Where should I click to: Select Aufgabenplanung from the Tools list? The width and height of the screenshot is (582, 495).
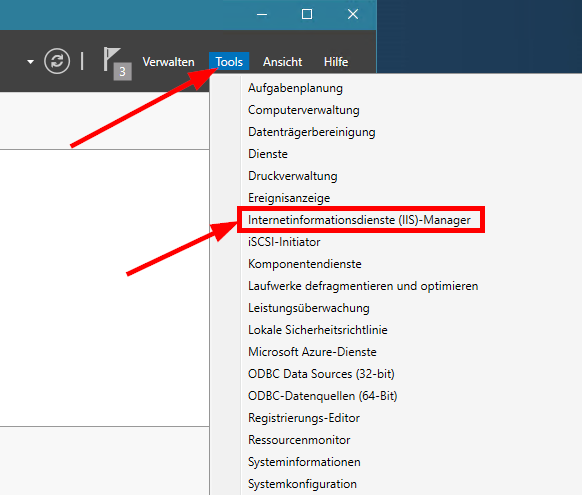click(295, 88)
